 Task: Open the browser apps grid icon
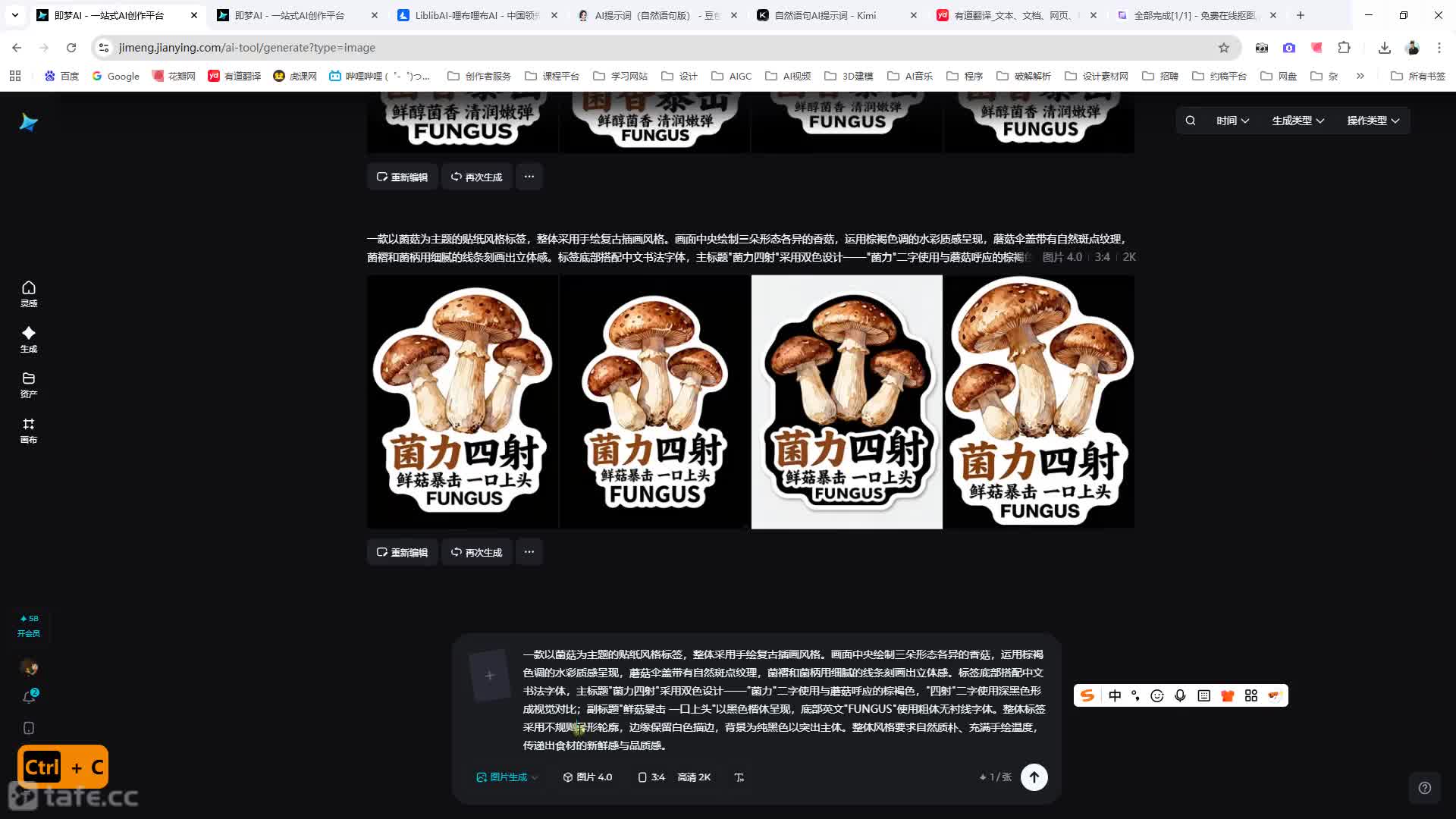(x=15, y=76)
